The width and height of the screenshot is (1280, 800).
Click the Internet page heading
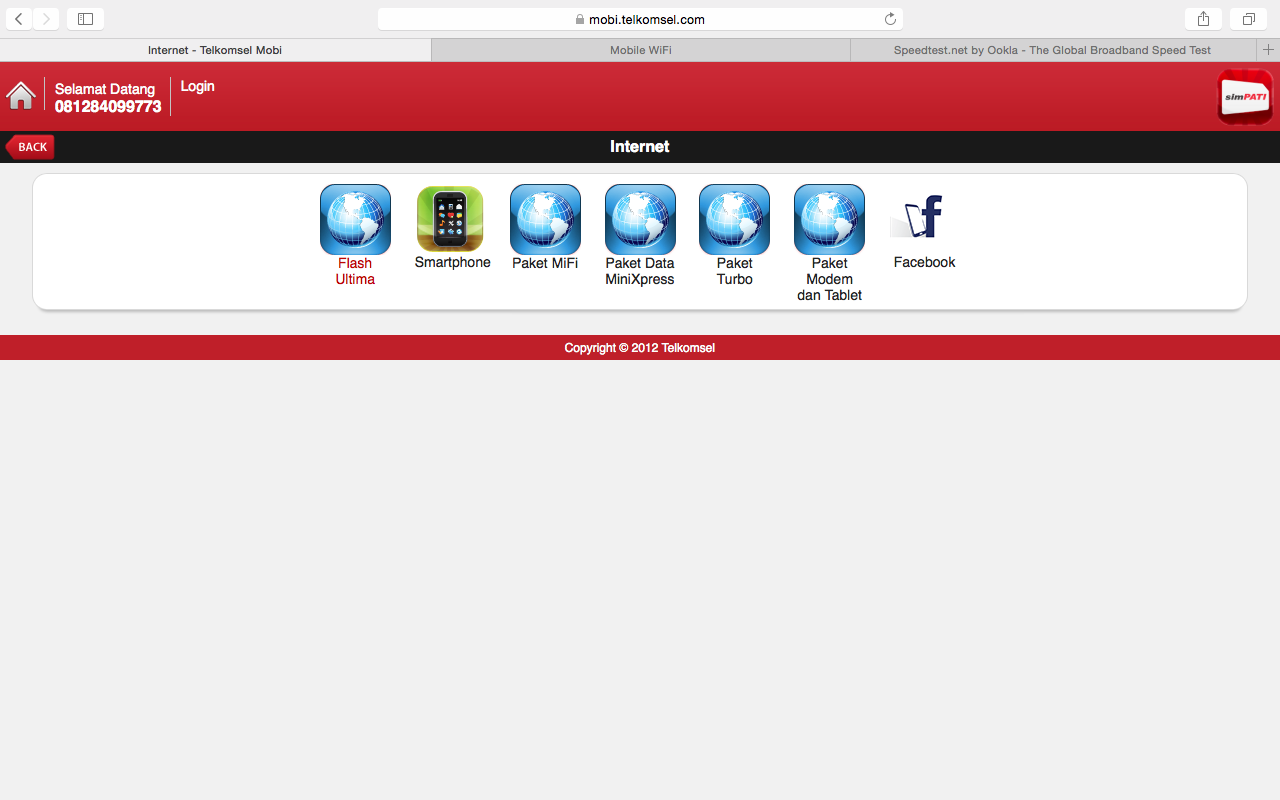(x=640, y=147)
